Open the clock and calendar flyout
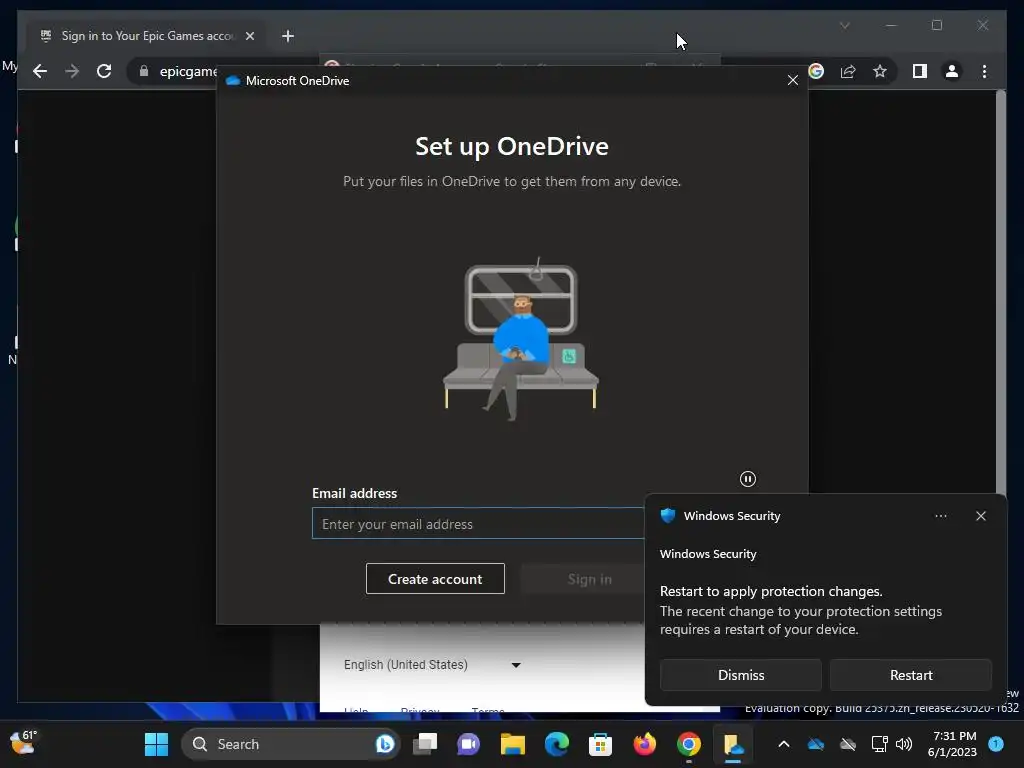Image resolution: width=1024 pixels, height=768 pixels. pyautogui.click(x=952, y=744)
